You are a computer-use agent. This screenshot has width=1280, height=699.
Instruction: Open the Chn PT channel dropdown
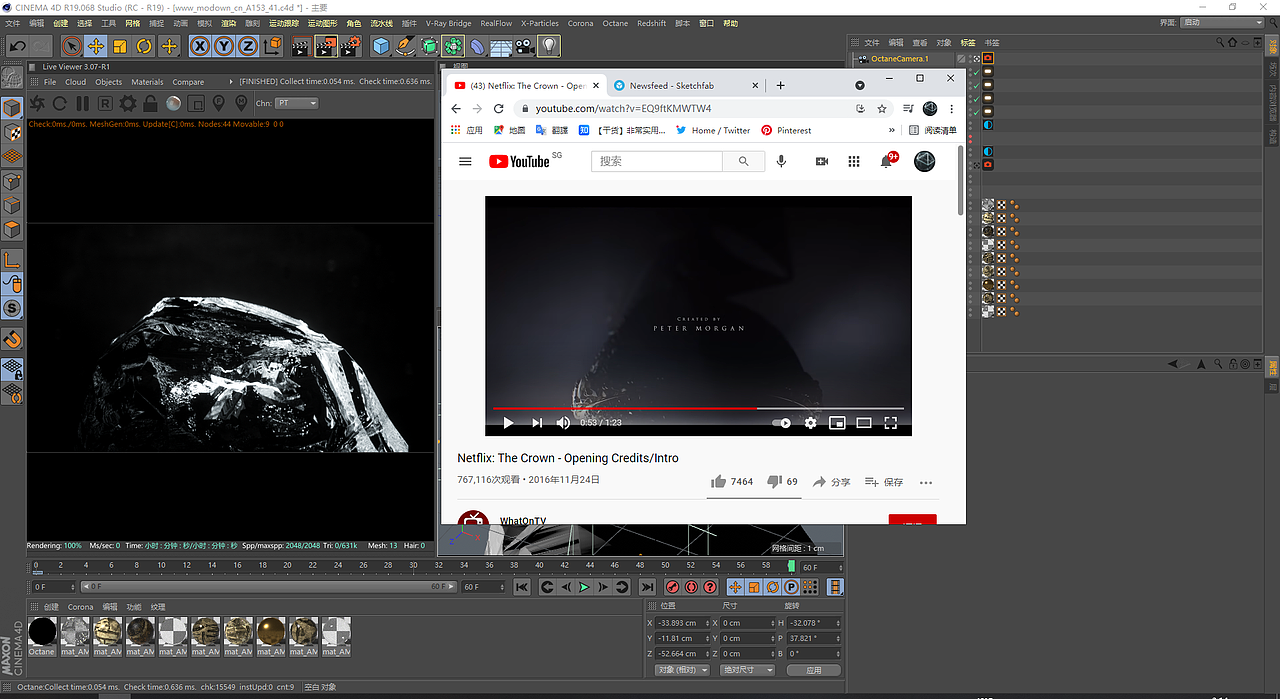click(x=297, y=103)
